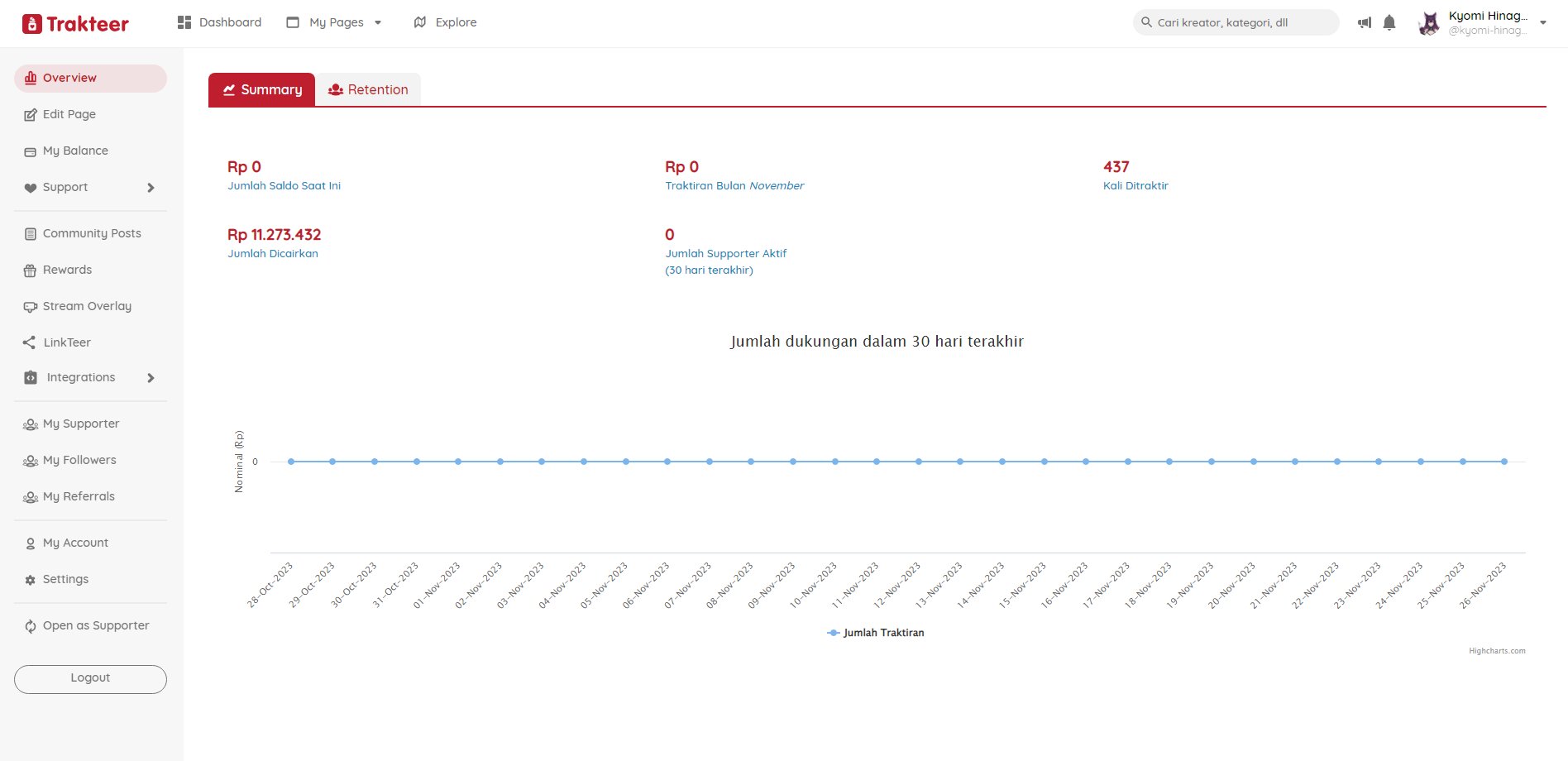Click the Open as Supporter icon
The height and width of the screenshot is (761, 1568).
coord(31,626)
